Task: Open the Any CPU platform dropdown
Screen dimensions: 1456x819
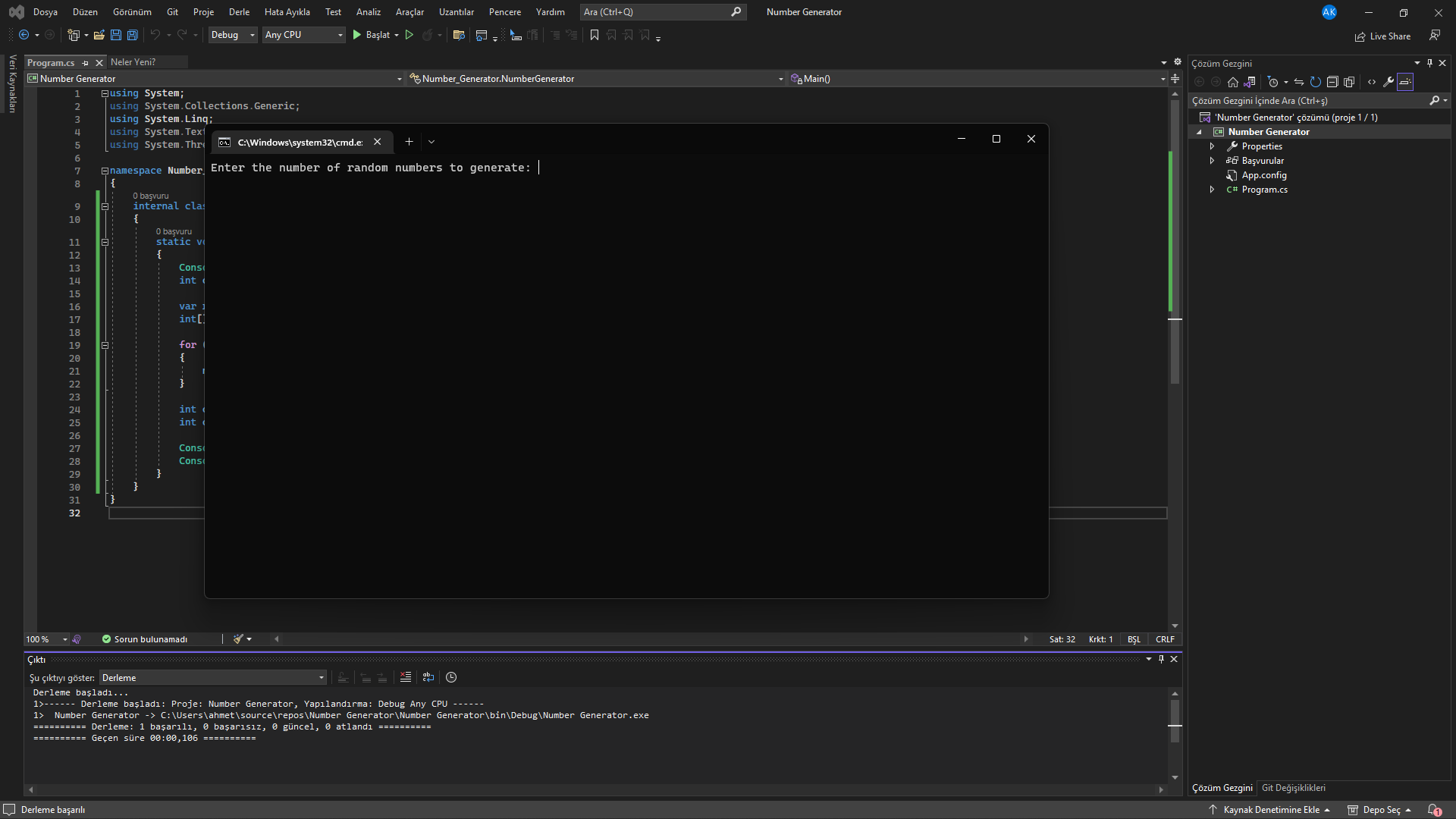Action: pos(304,35)
